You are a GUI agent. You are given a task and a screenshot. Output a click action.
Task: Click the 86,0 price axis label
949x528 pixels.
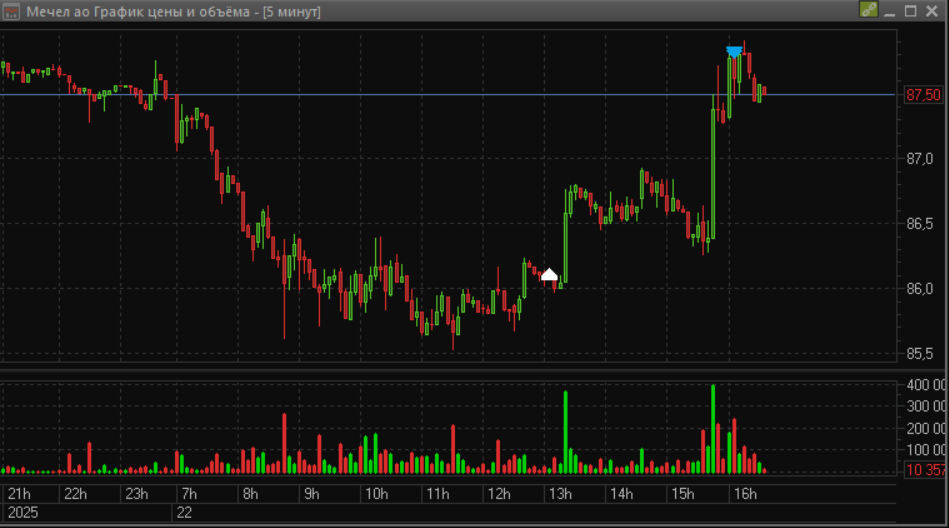click(919, 289)
